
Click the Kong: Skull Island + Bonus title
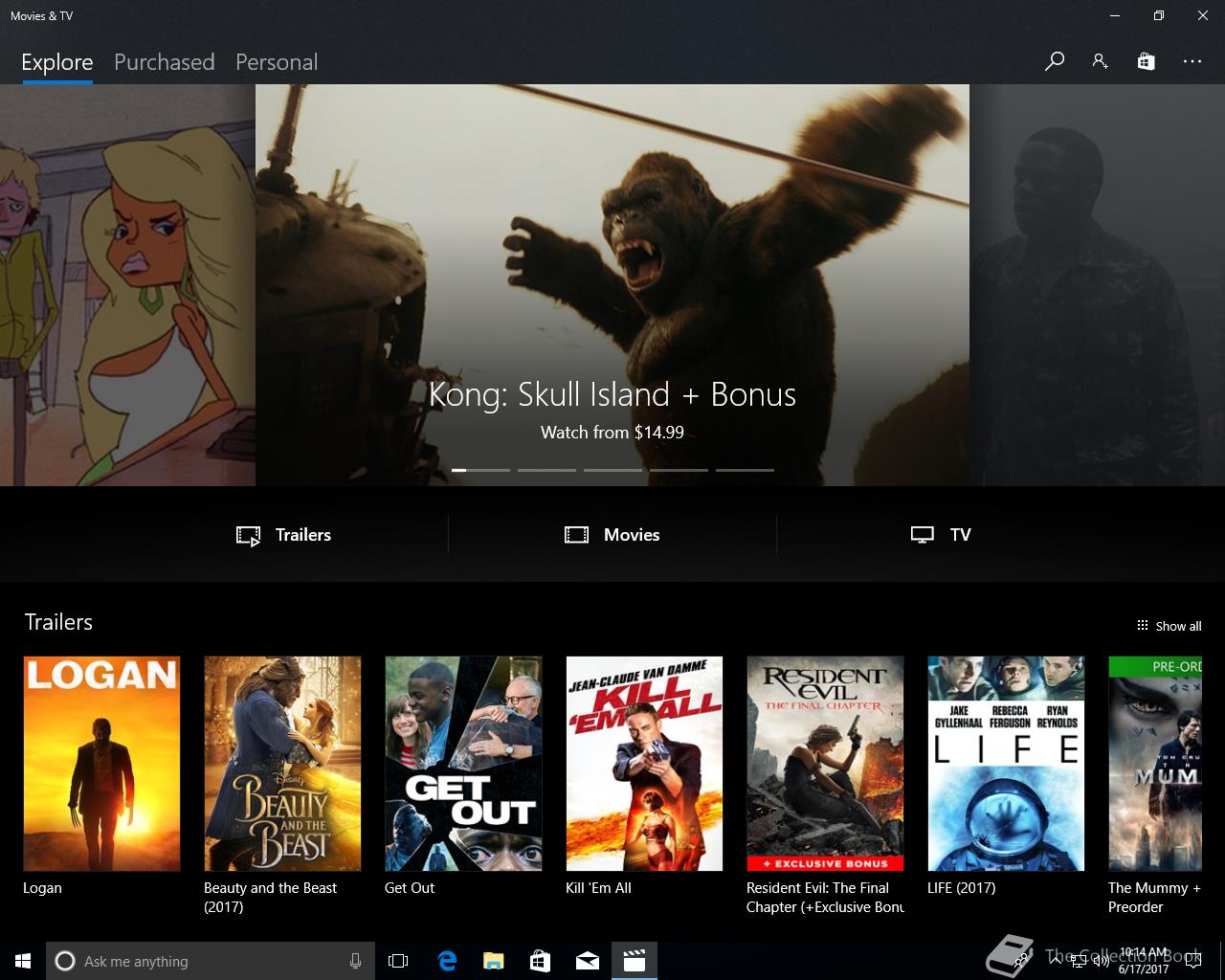(x=612, y=394)
